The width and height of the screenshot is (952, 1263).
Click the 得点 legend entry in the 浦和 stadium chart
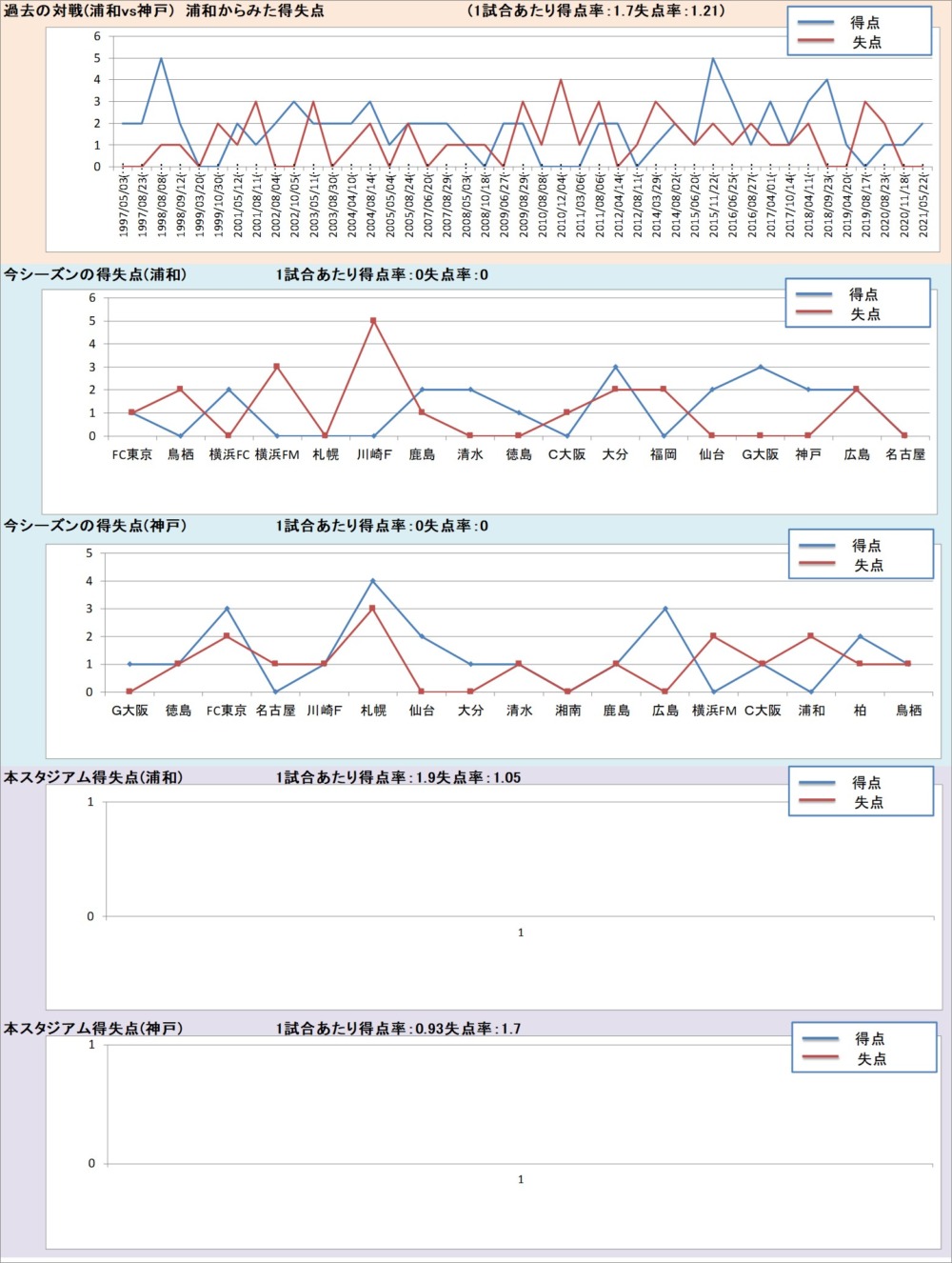tap(866, 782)
